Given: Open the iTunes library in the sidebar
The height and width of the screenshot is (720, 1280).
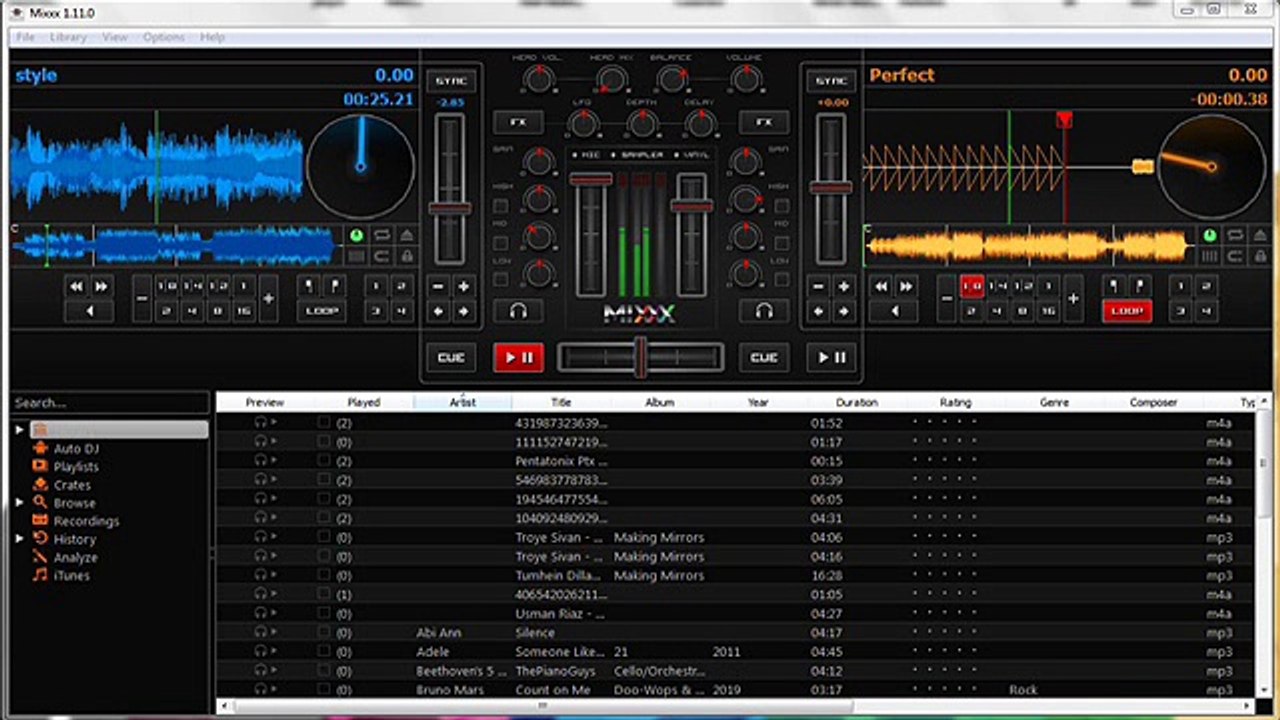Looking at the screenshot, I should [x=71, y=575].
